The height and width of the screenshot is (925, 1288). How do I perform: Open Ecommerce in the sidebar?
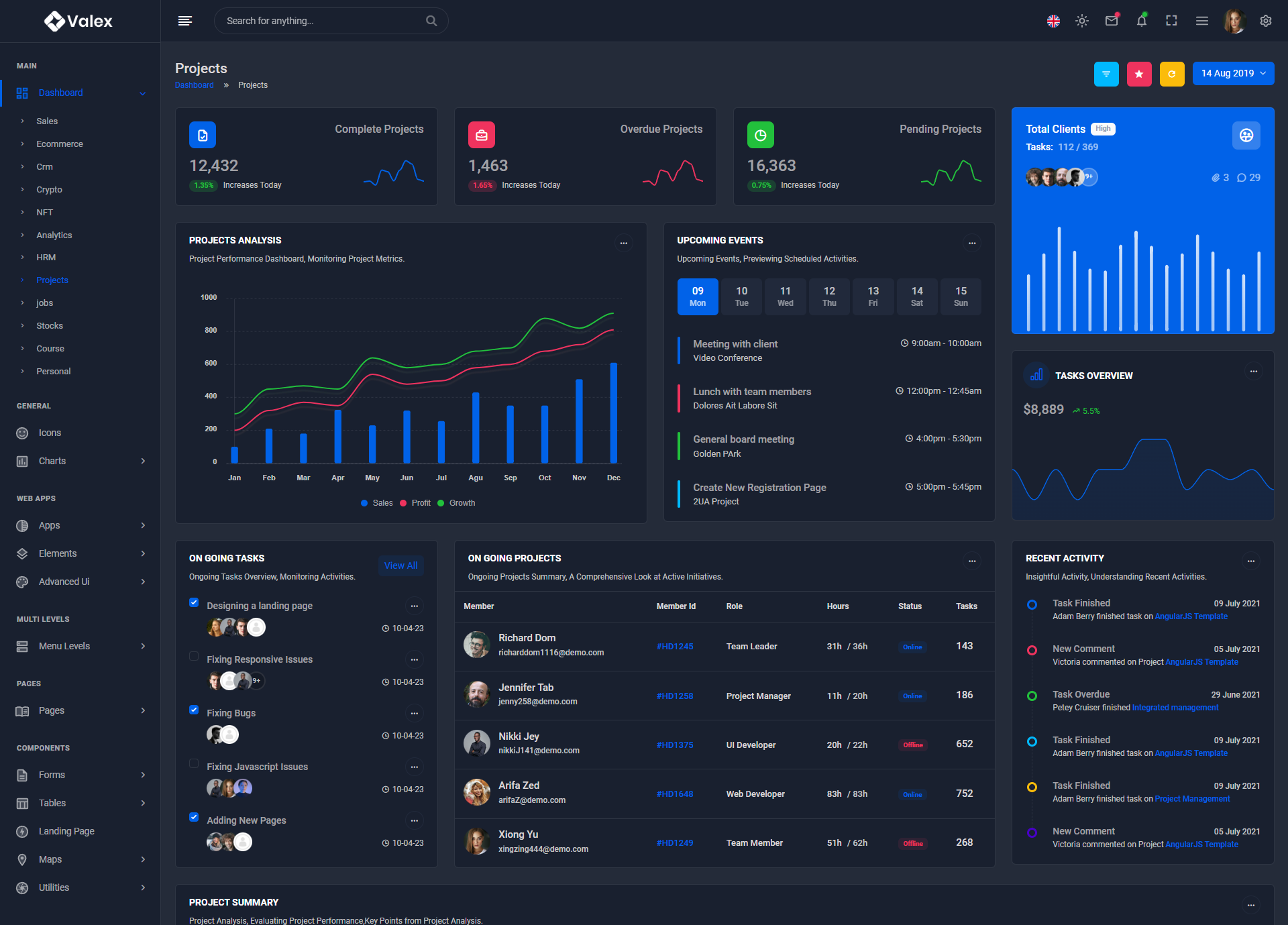click(60, 144)
